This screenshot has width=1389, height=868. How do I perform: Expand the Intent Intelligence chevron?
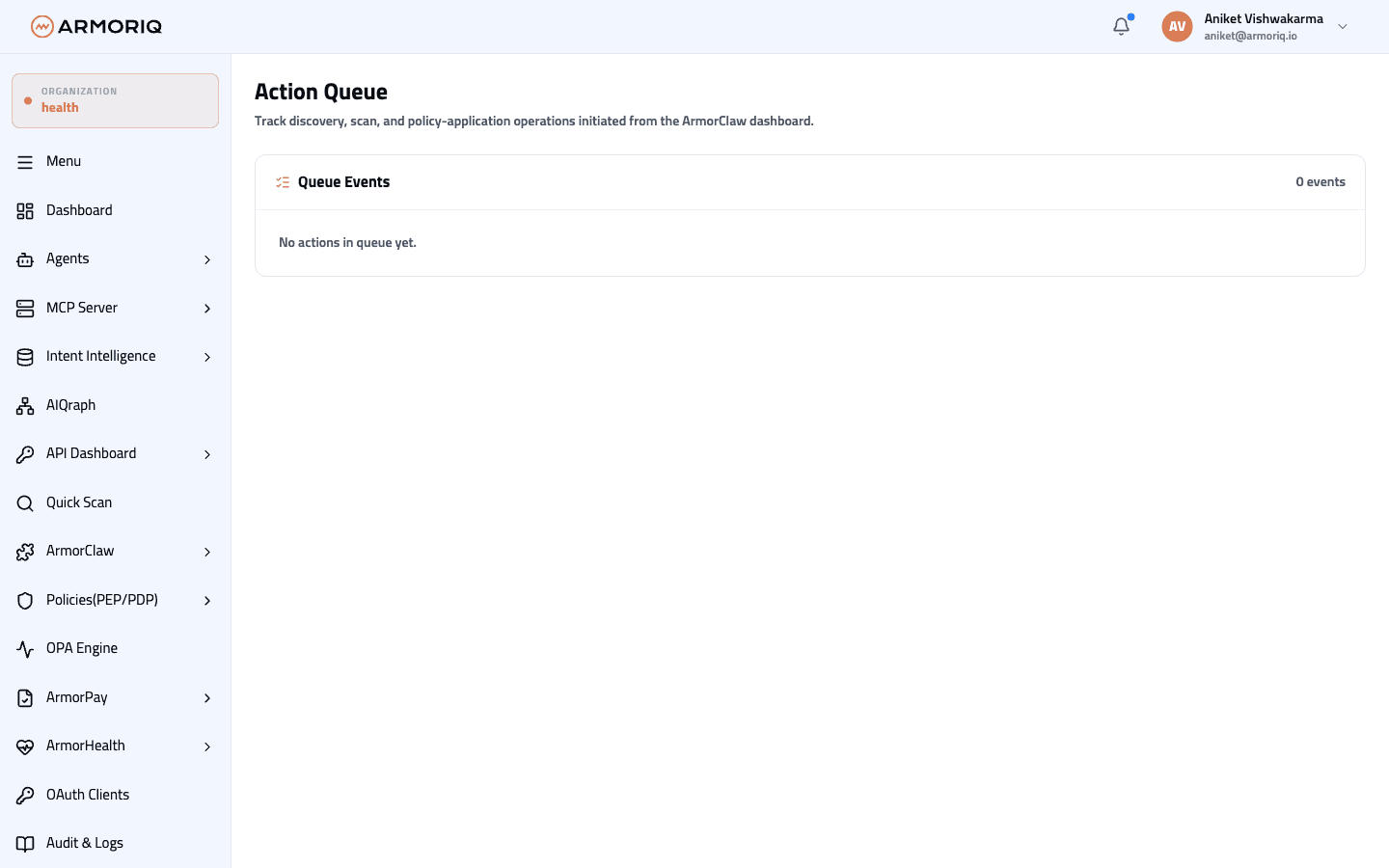(x=207, y=357)
